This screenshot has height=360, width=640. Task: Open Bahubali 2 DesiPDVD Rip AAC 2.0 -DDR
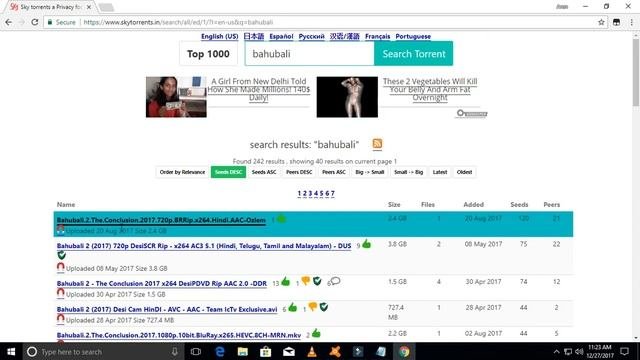click(162, 283)
